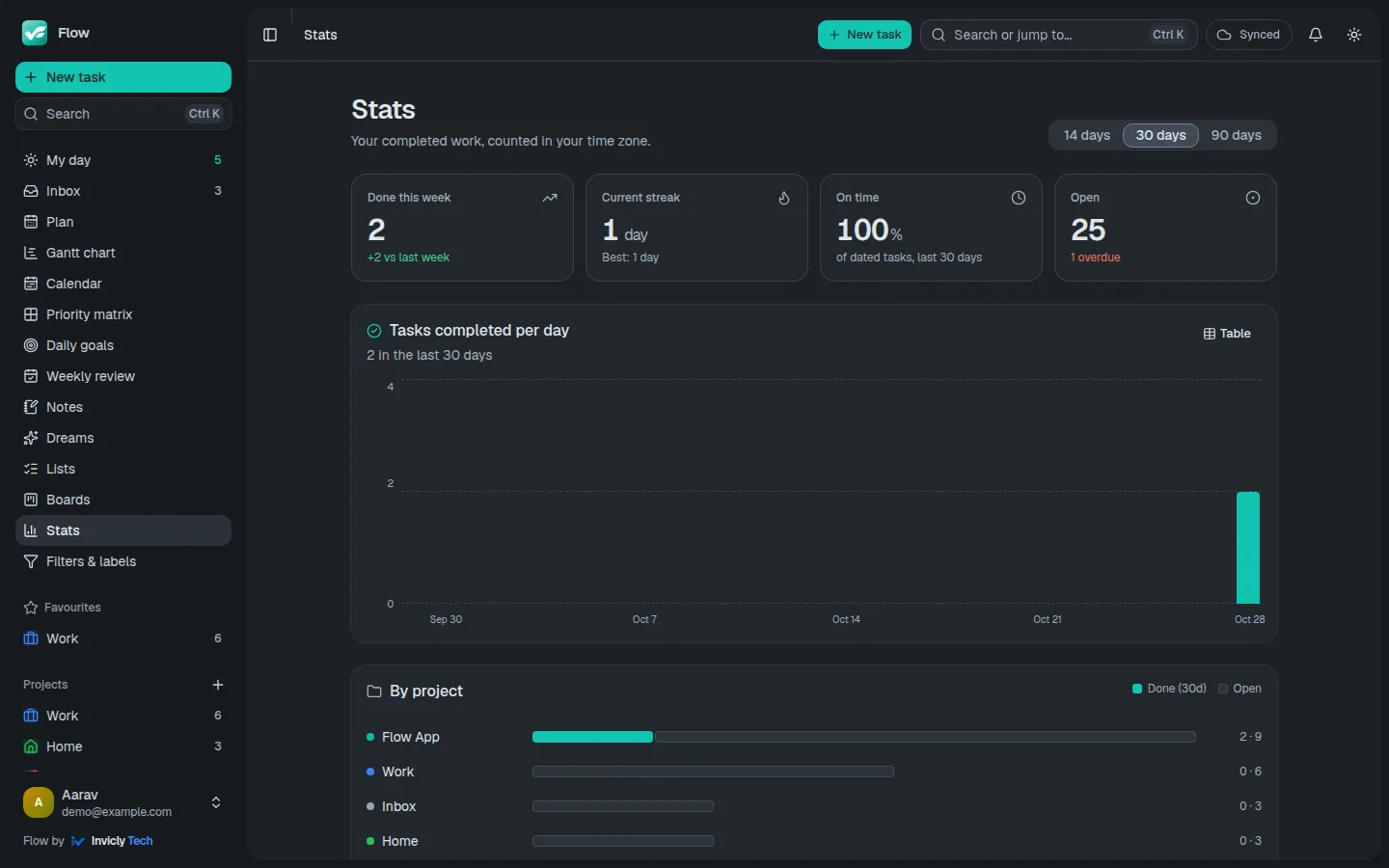Focus the Search or jump to field
The width and height of the screenshot is (1389, 868).
point(1059,35)
